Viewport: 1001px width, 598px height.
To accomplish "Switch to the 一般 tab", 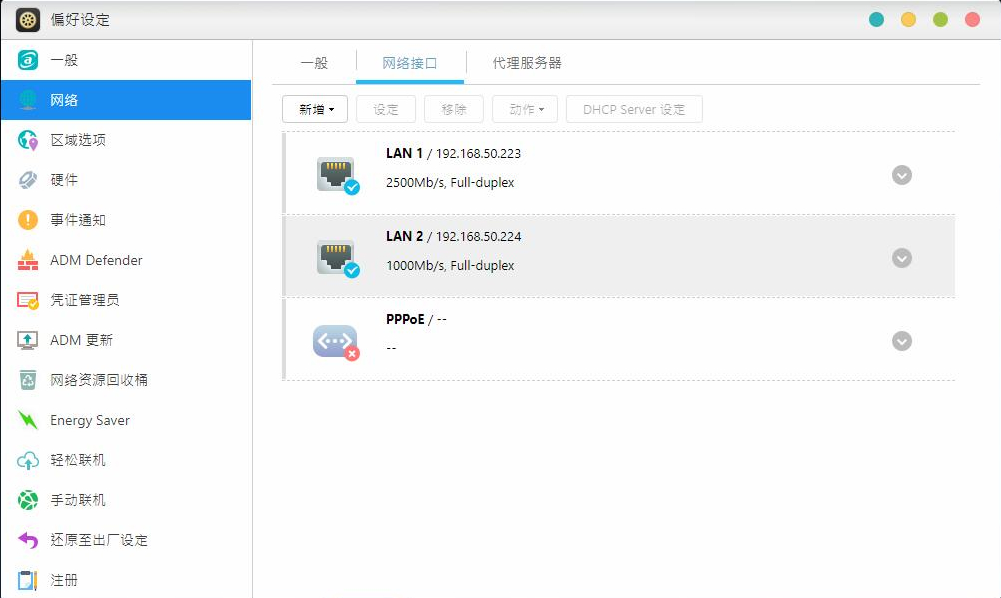I will click(314, 62).
